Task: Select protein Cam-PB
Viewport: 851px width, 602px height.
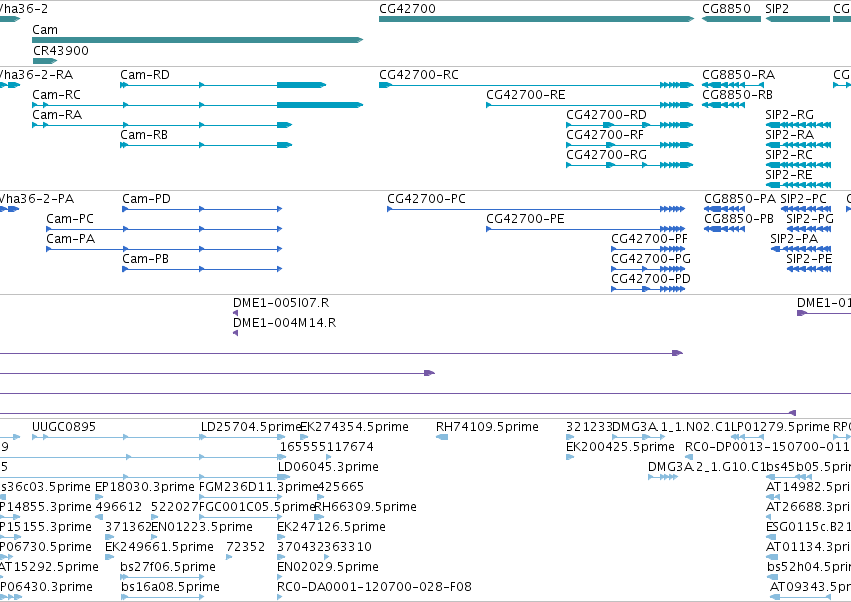Action: pos(202,269)
